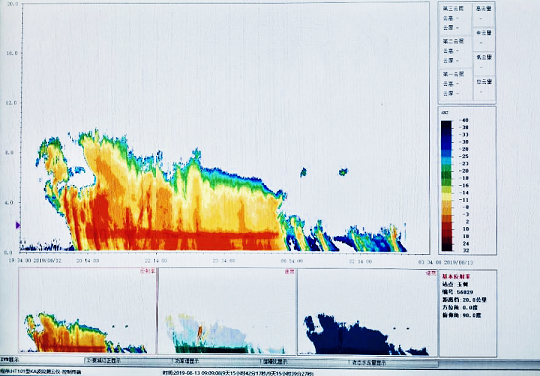
Task: Pick the blue -30 dBZ swatch in the color legend
Action: 447,142
